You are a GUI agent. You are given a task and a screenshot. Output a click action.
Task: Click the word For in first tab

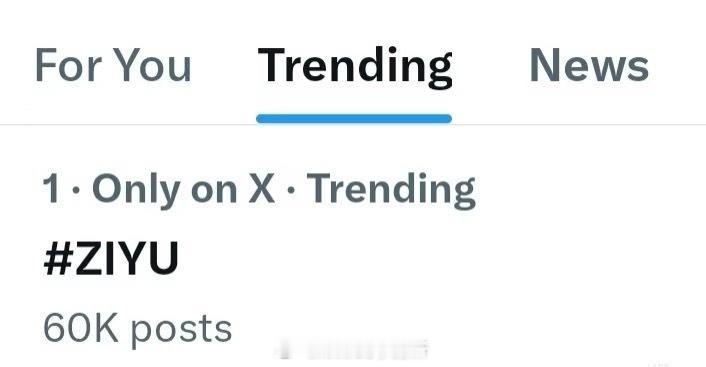pos(68,66)
